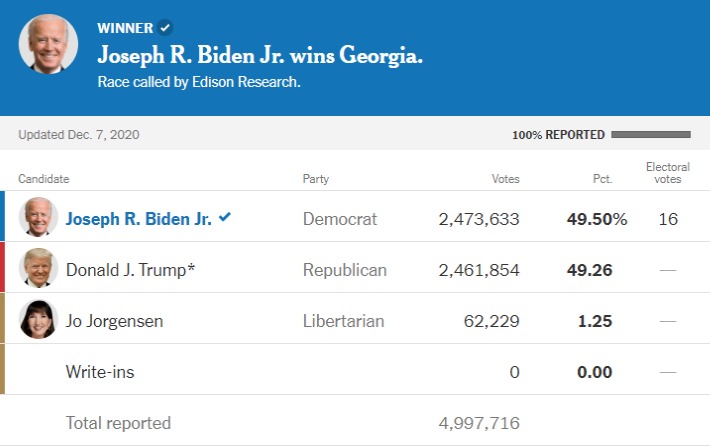Click Biden's large portrait in banner
Image resolution: width=710 pixels, height=448 pixels.
click(48, 44)
